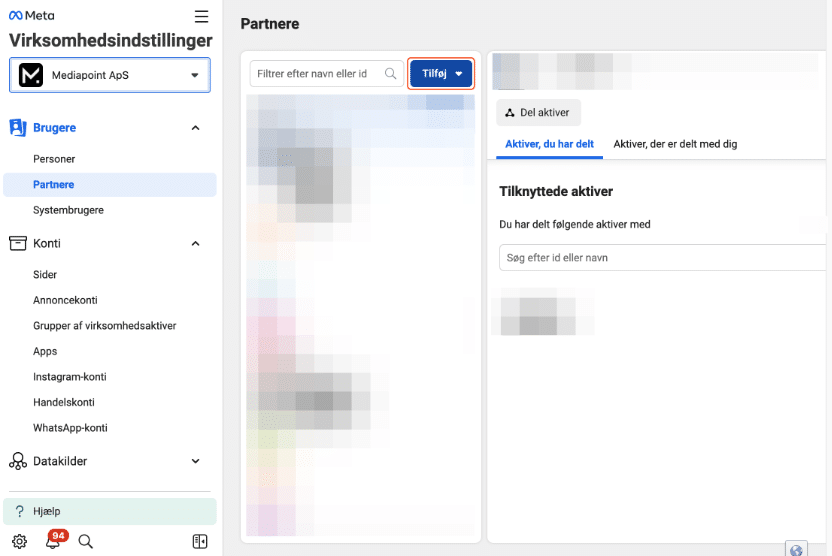
Task: Click the search magnifier icon at bottom
Action: [x=85, y=541]
